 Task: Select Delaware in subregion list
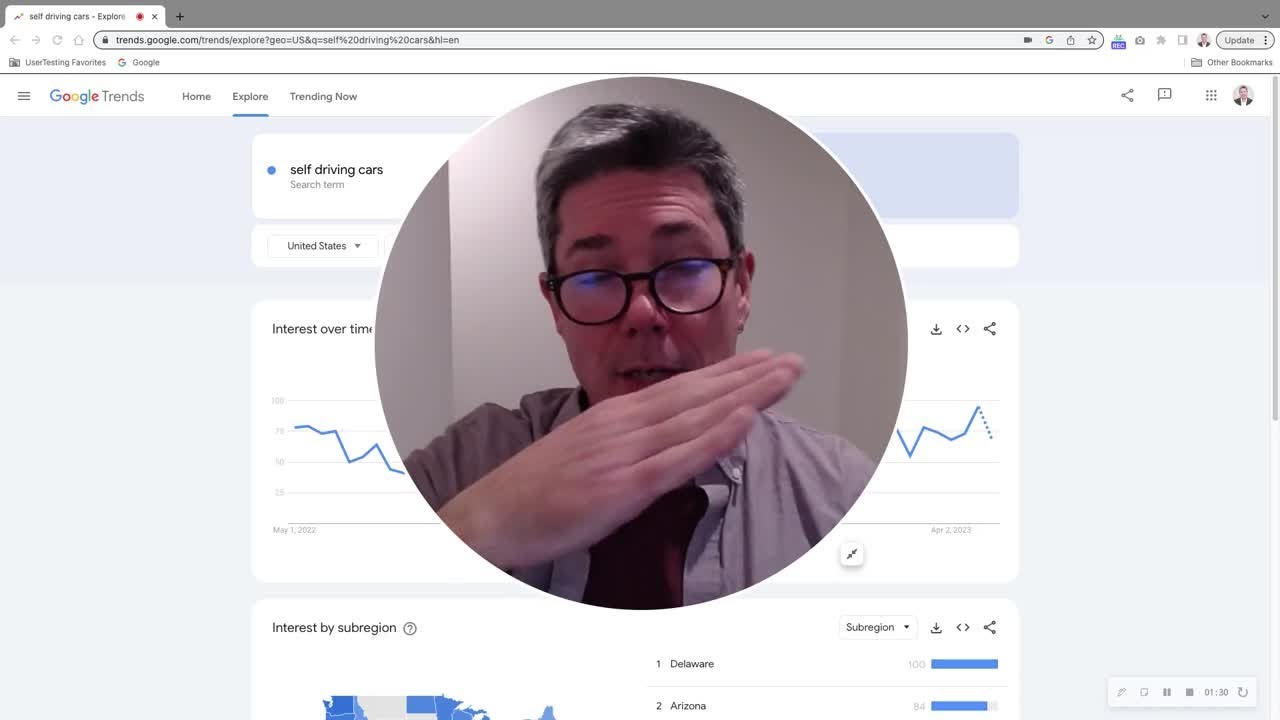692,664
